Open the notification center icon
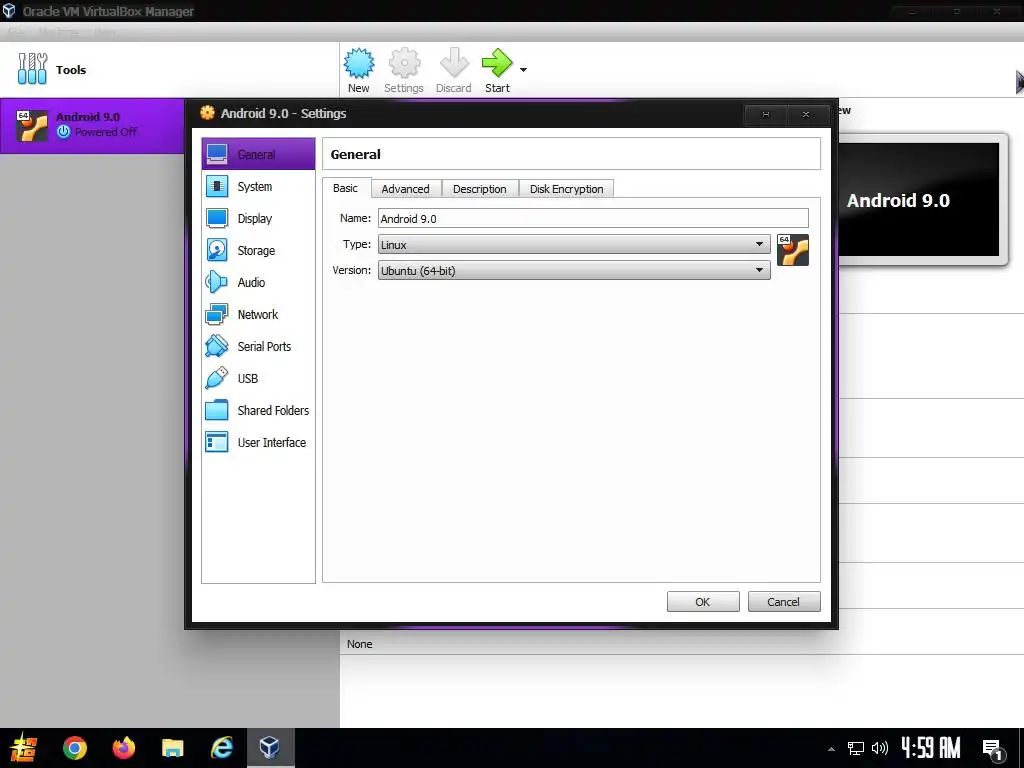 click(993, 749)
